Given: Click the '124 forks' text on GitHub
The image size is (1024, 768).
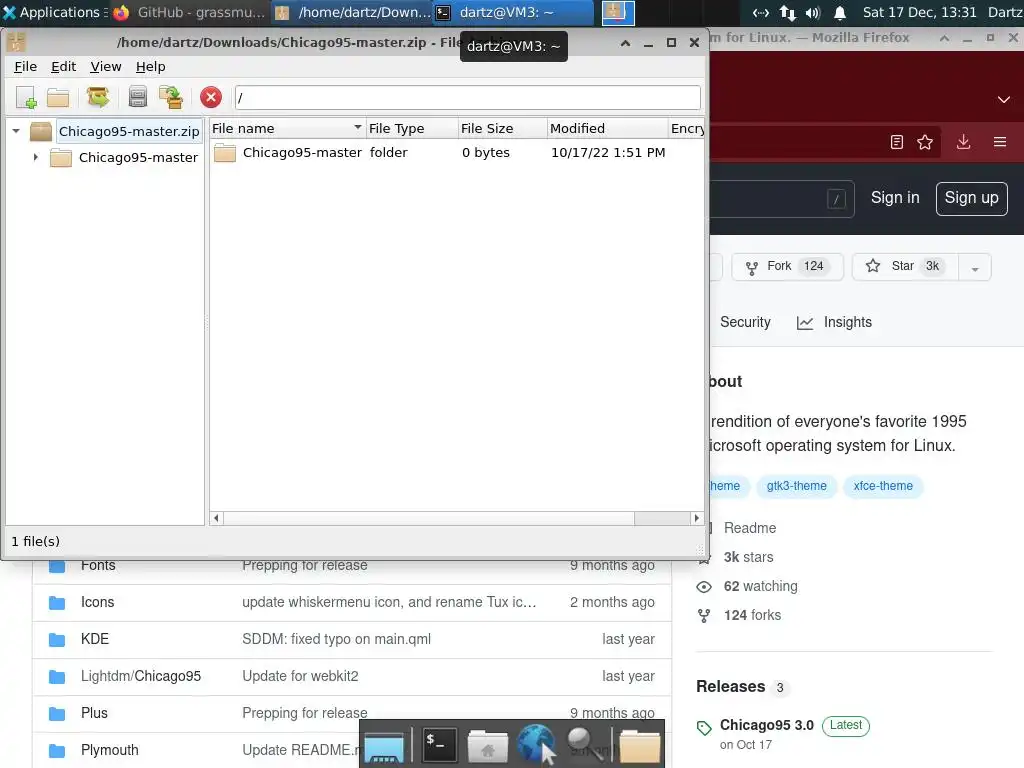Looking at the screenshot, I should [x=752, y=615].
